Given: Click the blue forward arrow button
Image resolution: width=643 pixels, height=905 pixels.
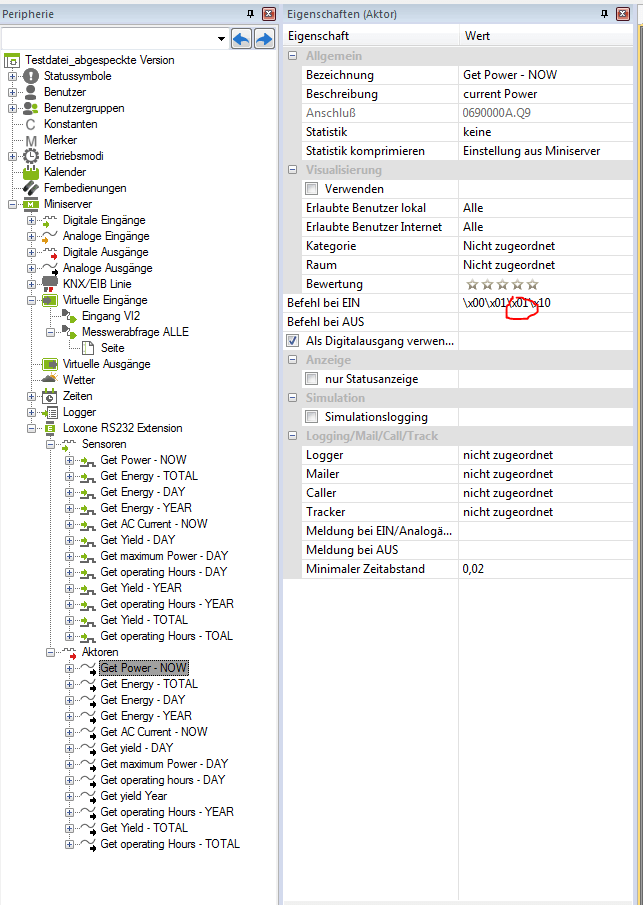Looking at the screenshot, I should click(264, 38).
